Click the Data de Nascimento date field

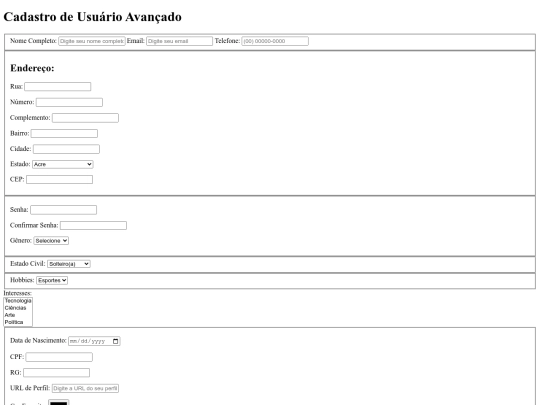tap(94, 341)
